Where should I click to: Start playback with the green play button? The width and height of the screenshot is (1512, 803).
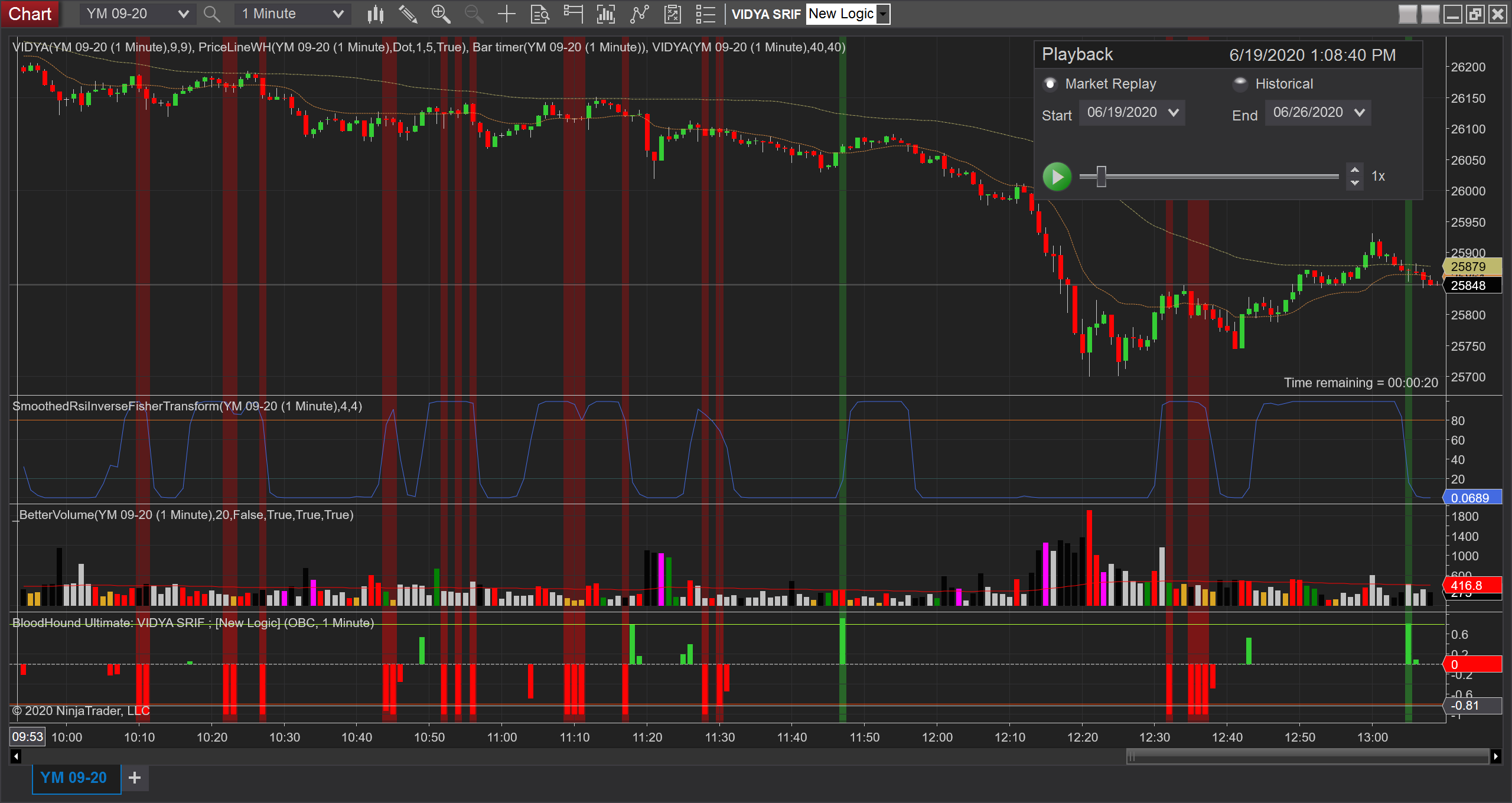[1057, 176]
